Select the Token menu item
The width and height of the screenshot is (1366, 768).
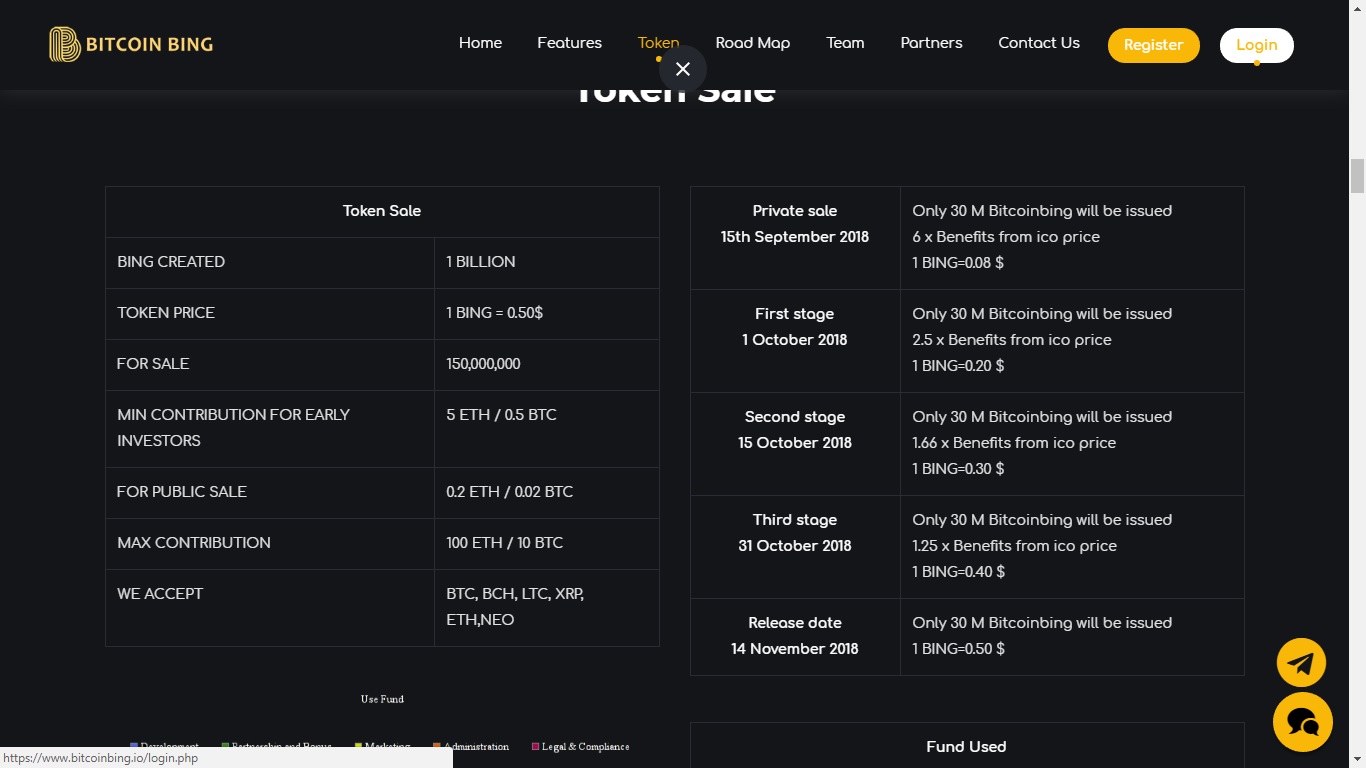(658, 43)
